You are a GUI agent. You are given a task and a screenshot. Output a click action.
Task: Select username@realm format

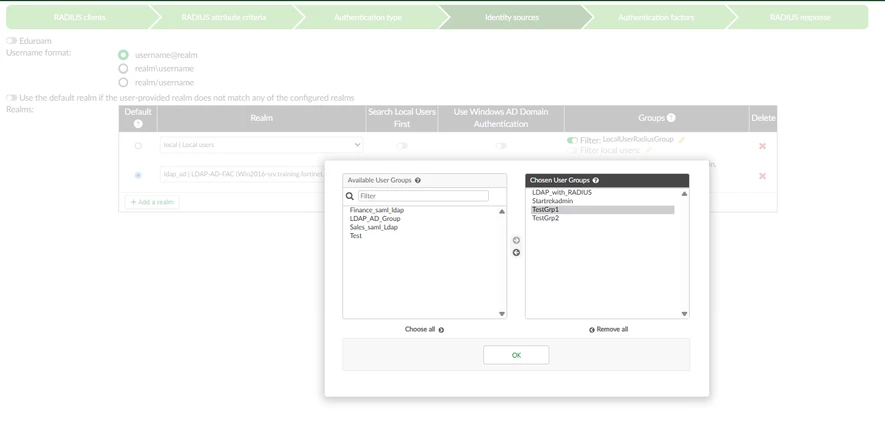click(123, 55)
